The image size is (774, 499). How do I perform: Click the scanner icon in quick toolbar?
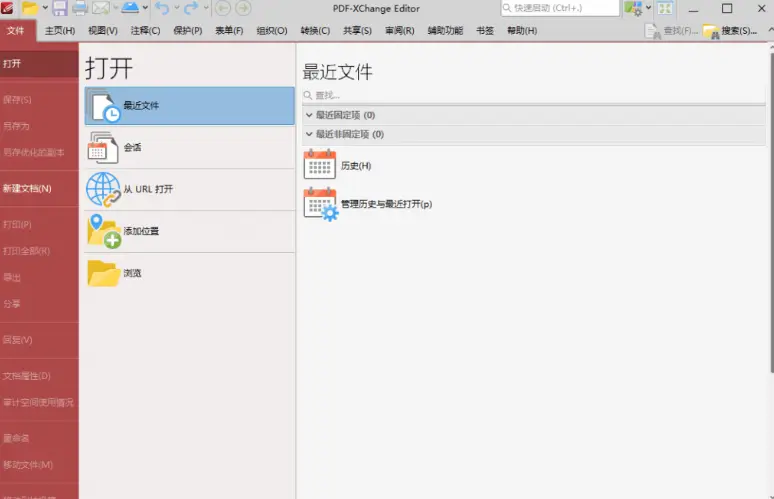[x=130, y=8]
